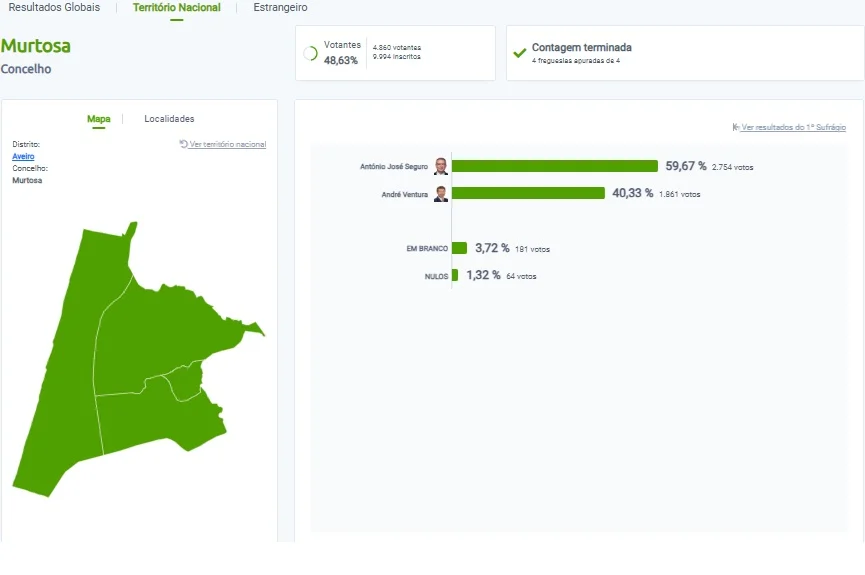The height and width of the screenshot is (575, 865).
Task: Open the Resultados Globais tab
Action: point(54,7)
